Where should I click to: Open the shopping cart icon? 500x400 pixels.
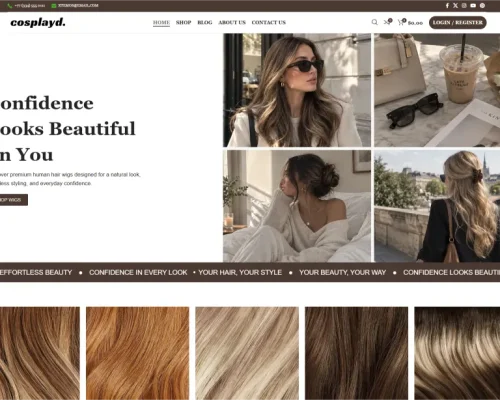pos(401,22)
